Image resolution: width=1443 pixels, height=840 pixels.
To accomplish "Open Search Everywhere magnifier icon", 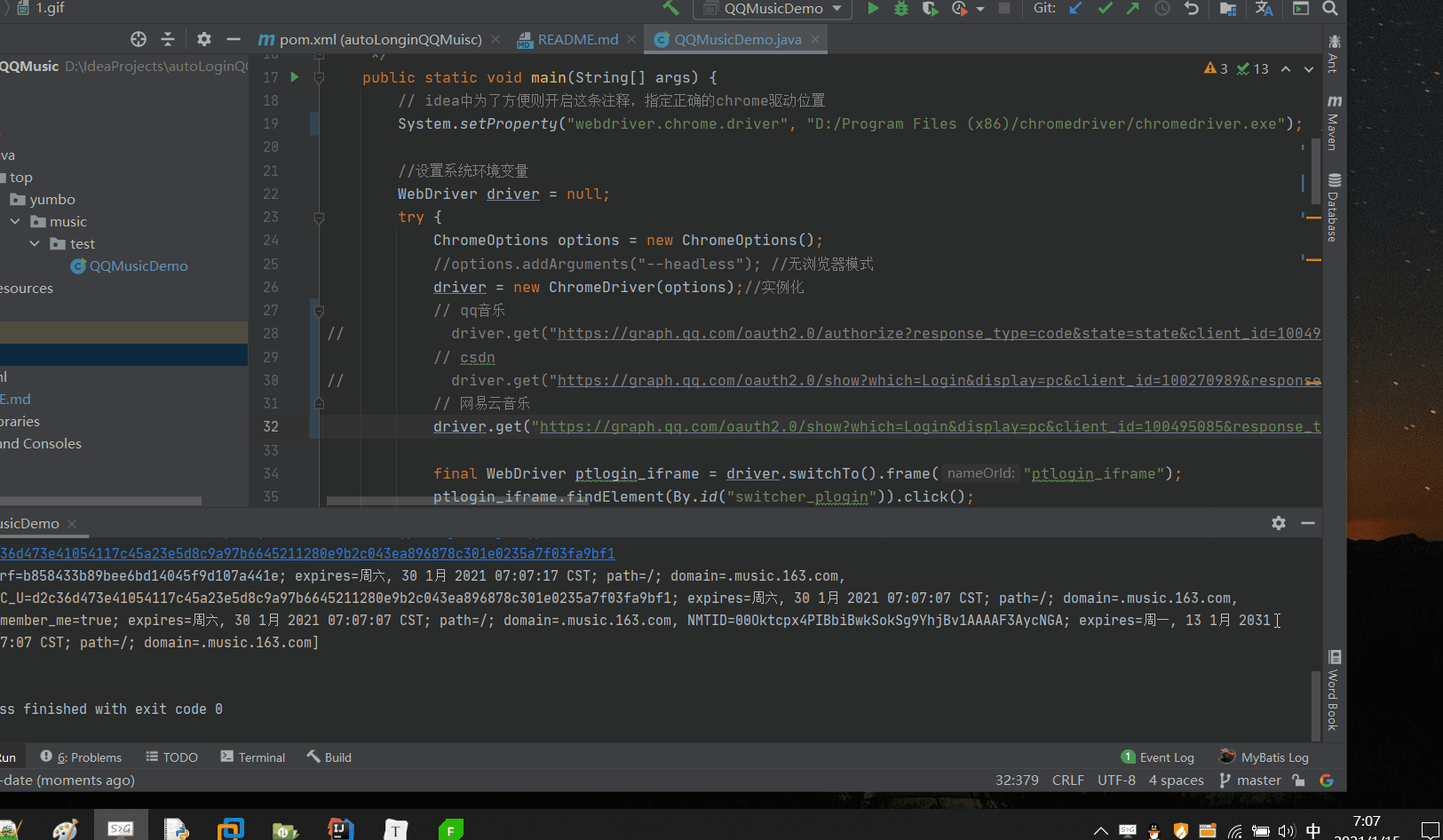I will click(x=1330, y=8).
